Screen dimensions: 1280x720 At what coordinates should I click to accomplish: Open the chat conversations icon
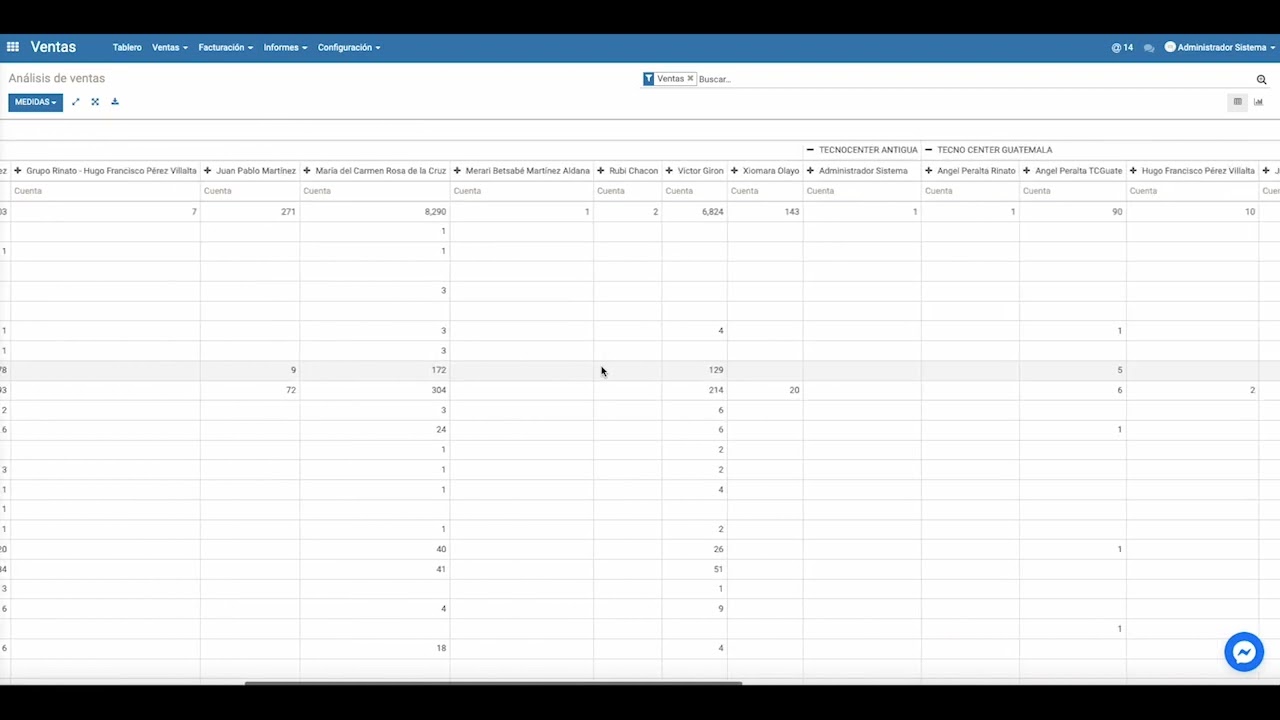click(x=1149, y=48)
